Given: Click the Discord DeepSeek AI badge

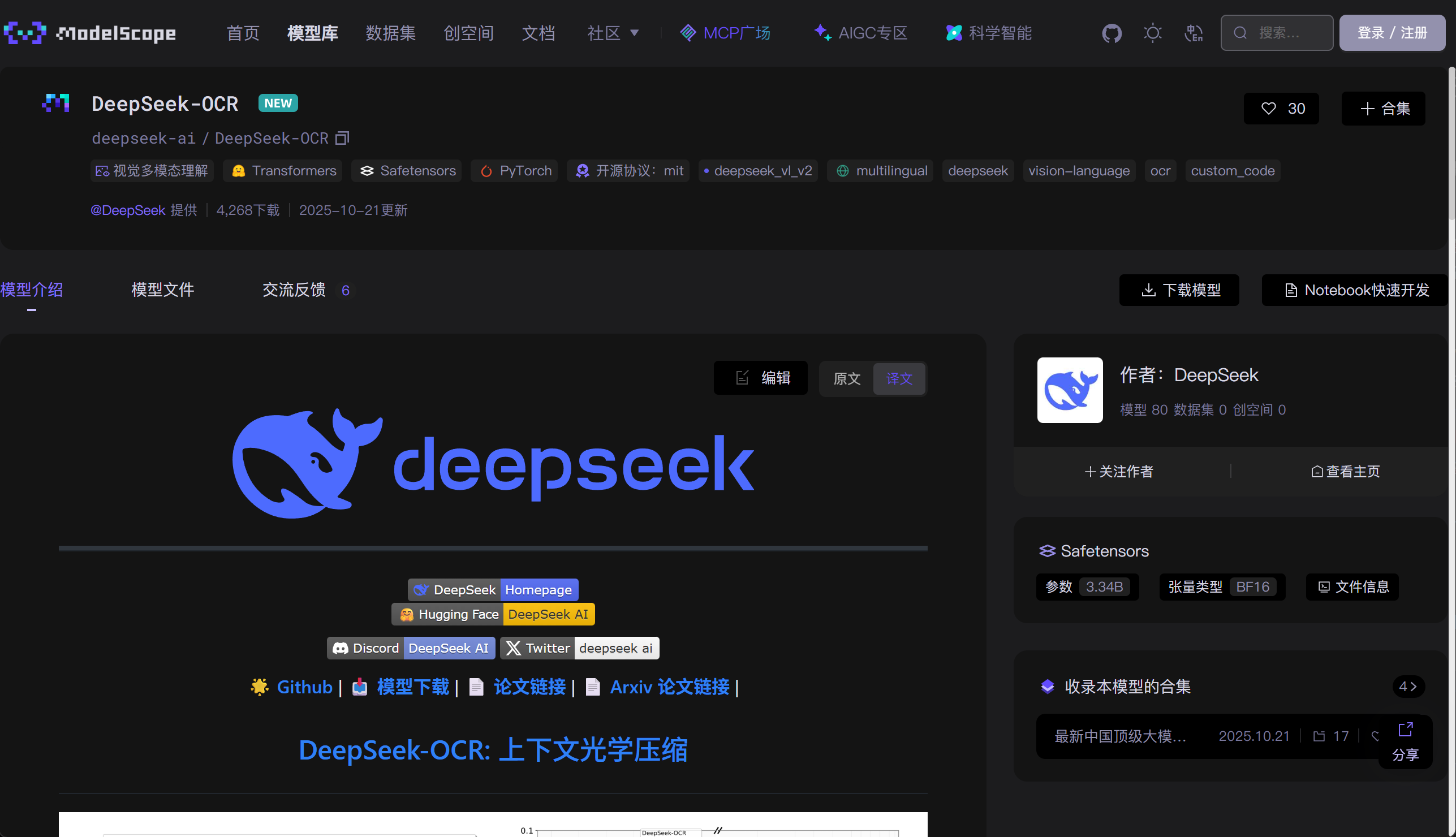Looking at the screenshot, I should tap(411, 648).
